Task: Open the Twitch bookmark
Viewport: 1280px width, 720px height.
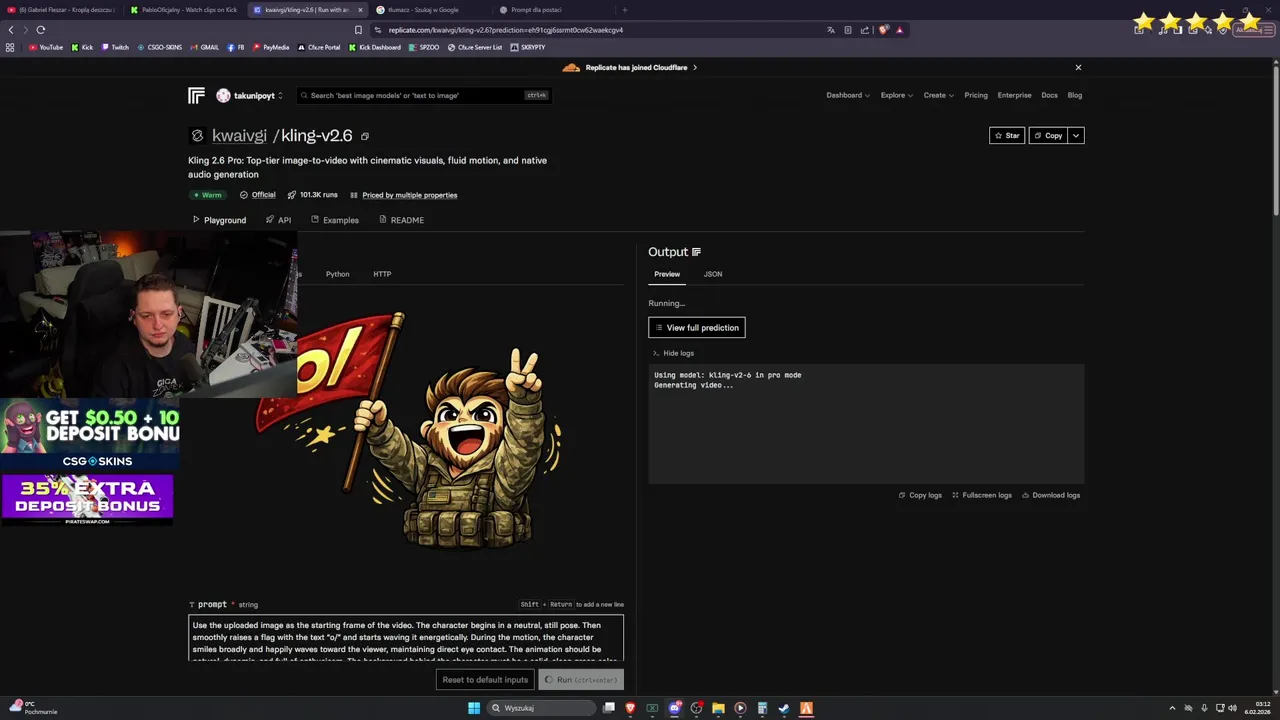Action: coord(115,47)
